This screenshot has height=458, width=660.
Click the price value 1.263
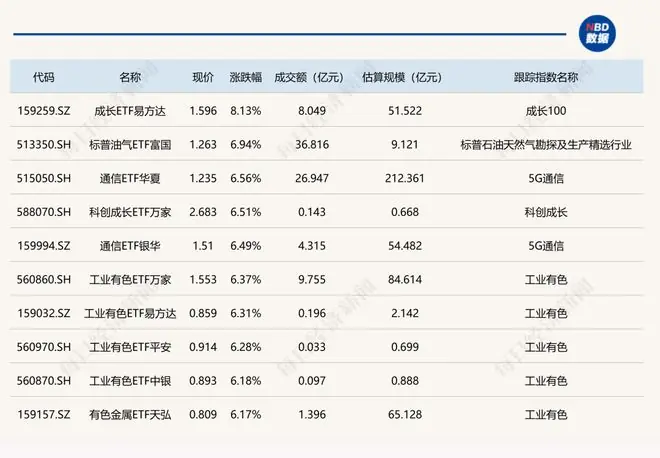click(203, 144)
